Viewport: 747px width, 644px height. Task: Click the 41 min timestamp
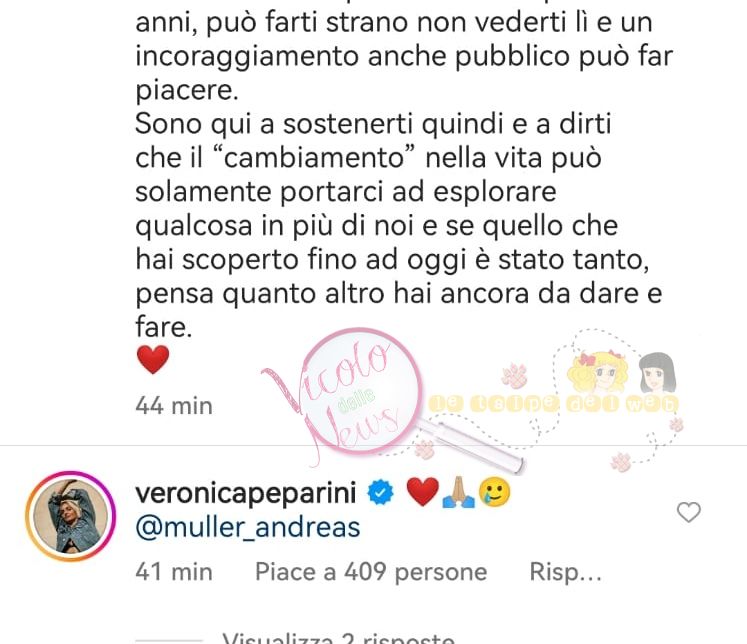coord(174,572)
